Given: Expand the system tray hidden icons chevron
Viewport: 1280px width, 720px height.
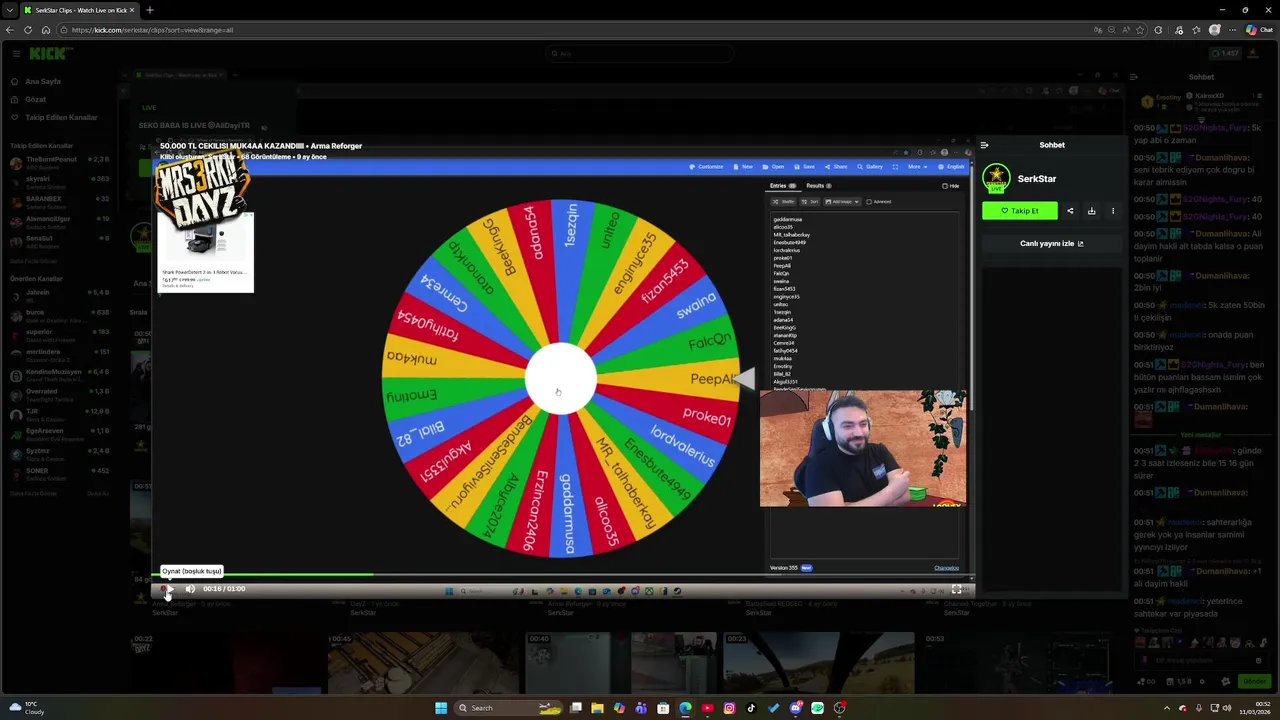Looking at the screenshot, I should [1166, 708].
